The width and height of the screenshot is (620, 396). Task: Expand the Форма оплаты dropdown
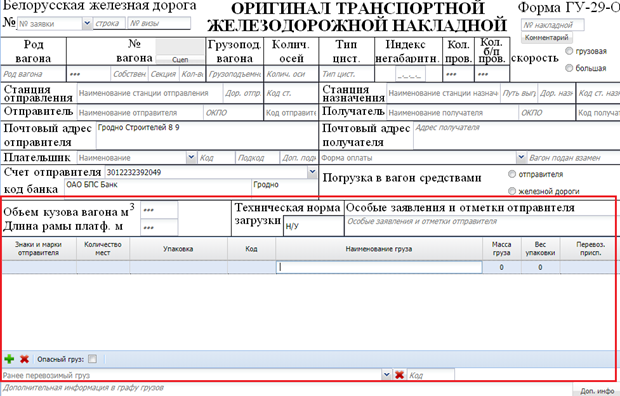coord(521,157)
